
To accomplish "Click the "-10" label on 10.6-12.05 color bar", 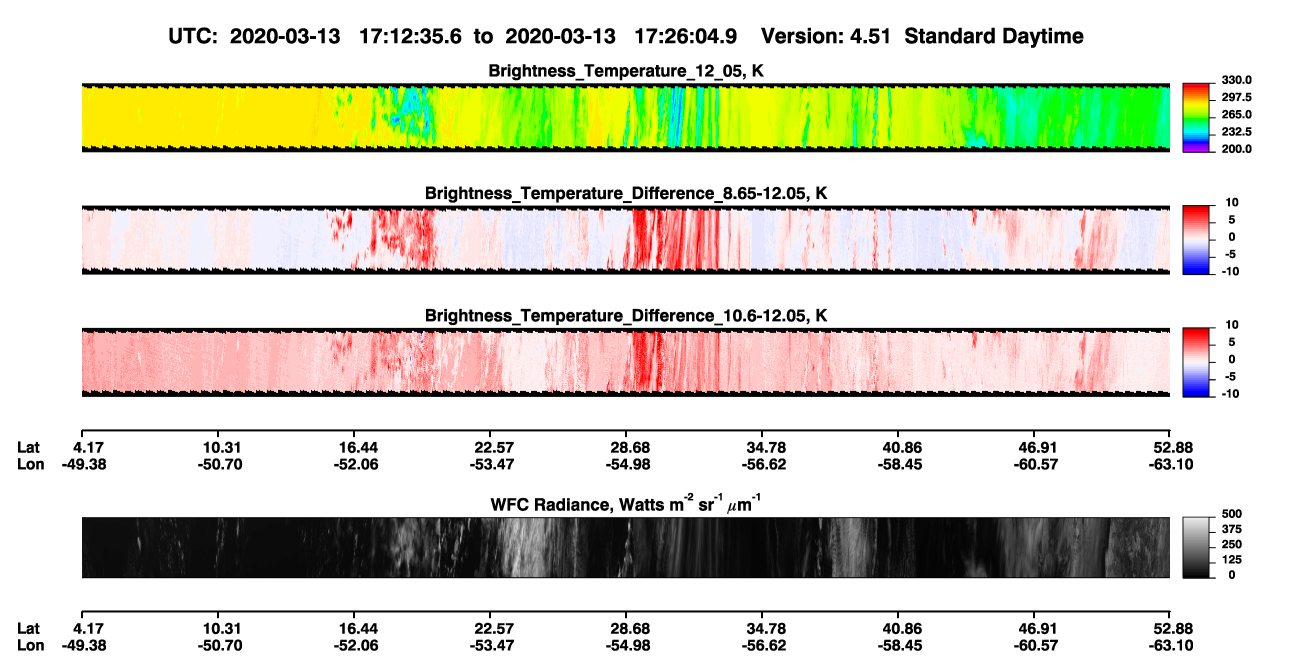I will pyautogui.click(x=1229, y=394).
